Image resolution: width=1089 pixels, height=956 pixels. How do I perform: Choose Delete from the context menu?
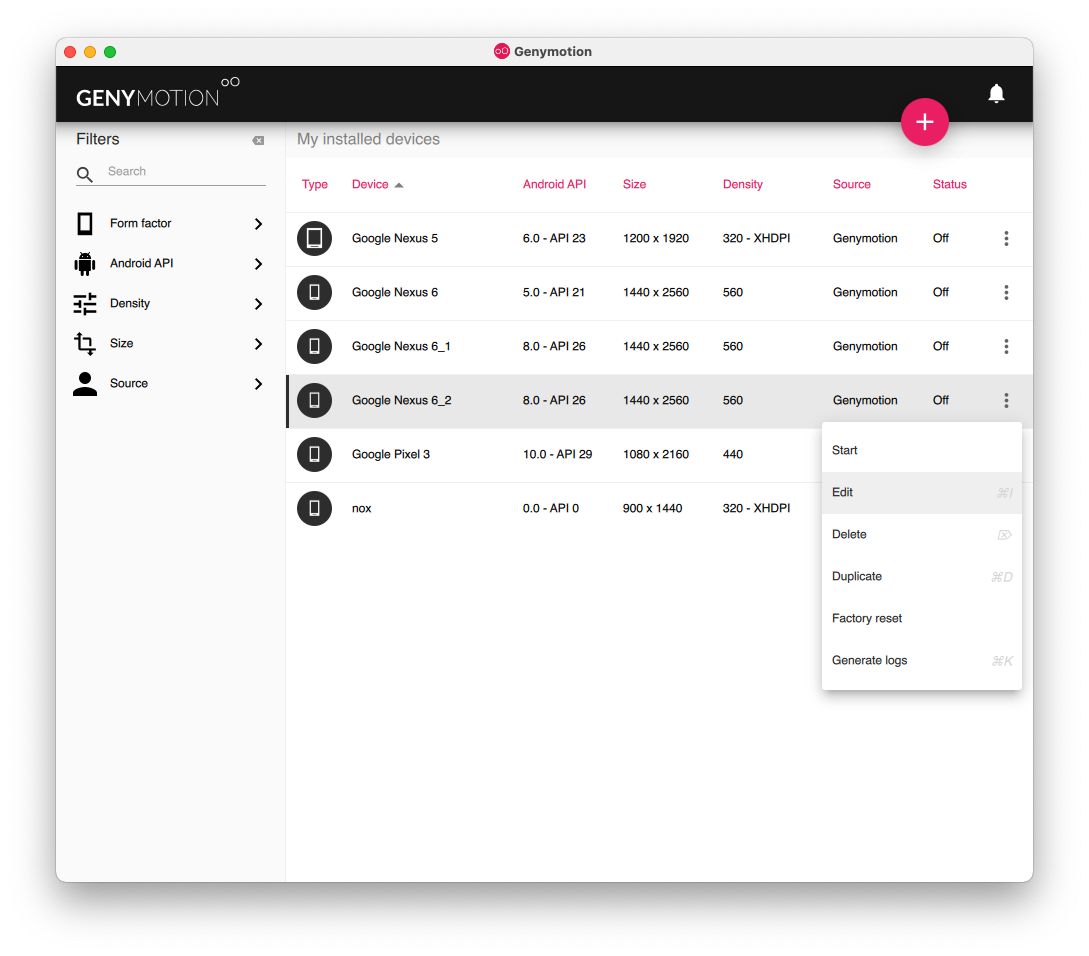coord(922,534)
